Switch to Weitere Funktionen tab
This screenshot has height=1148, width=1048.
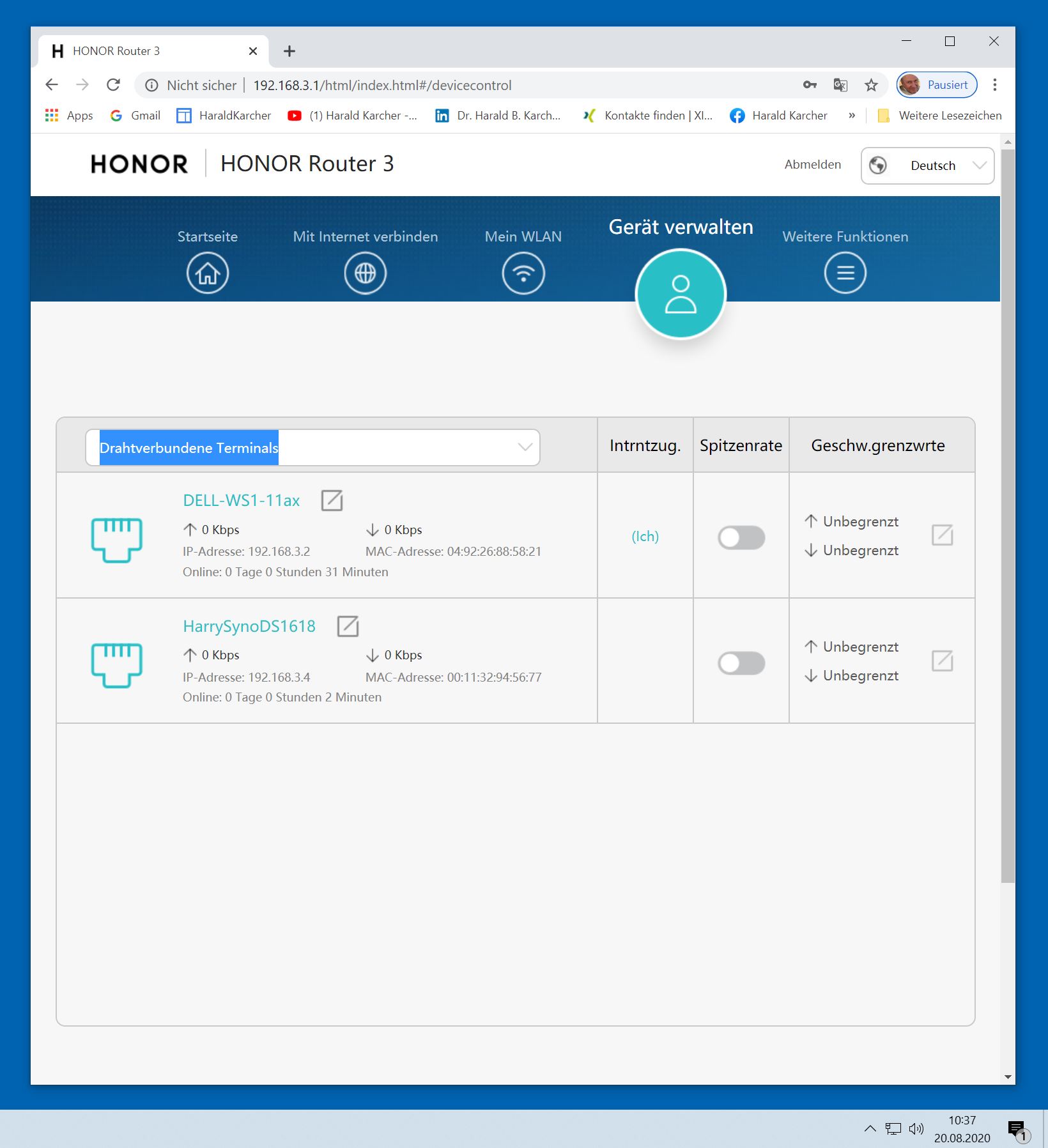point(845,236)
